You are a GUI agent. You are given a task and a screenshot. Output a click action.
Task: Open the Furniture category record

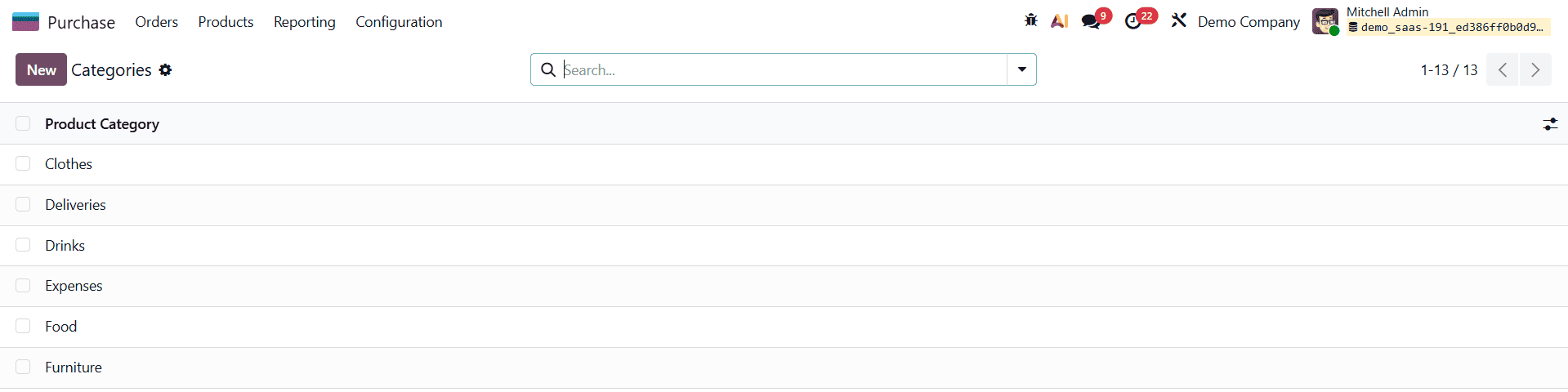tap(74, 367)
